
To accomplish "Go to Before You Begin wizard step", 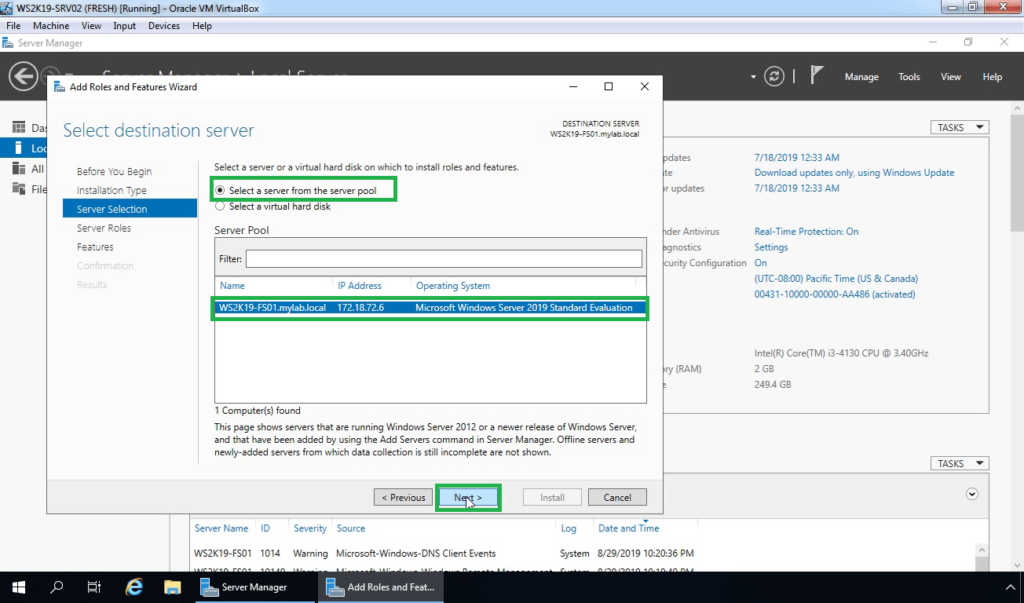I will [114, 171].
